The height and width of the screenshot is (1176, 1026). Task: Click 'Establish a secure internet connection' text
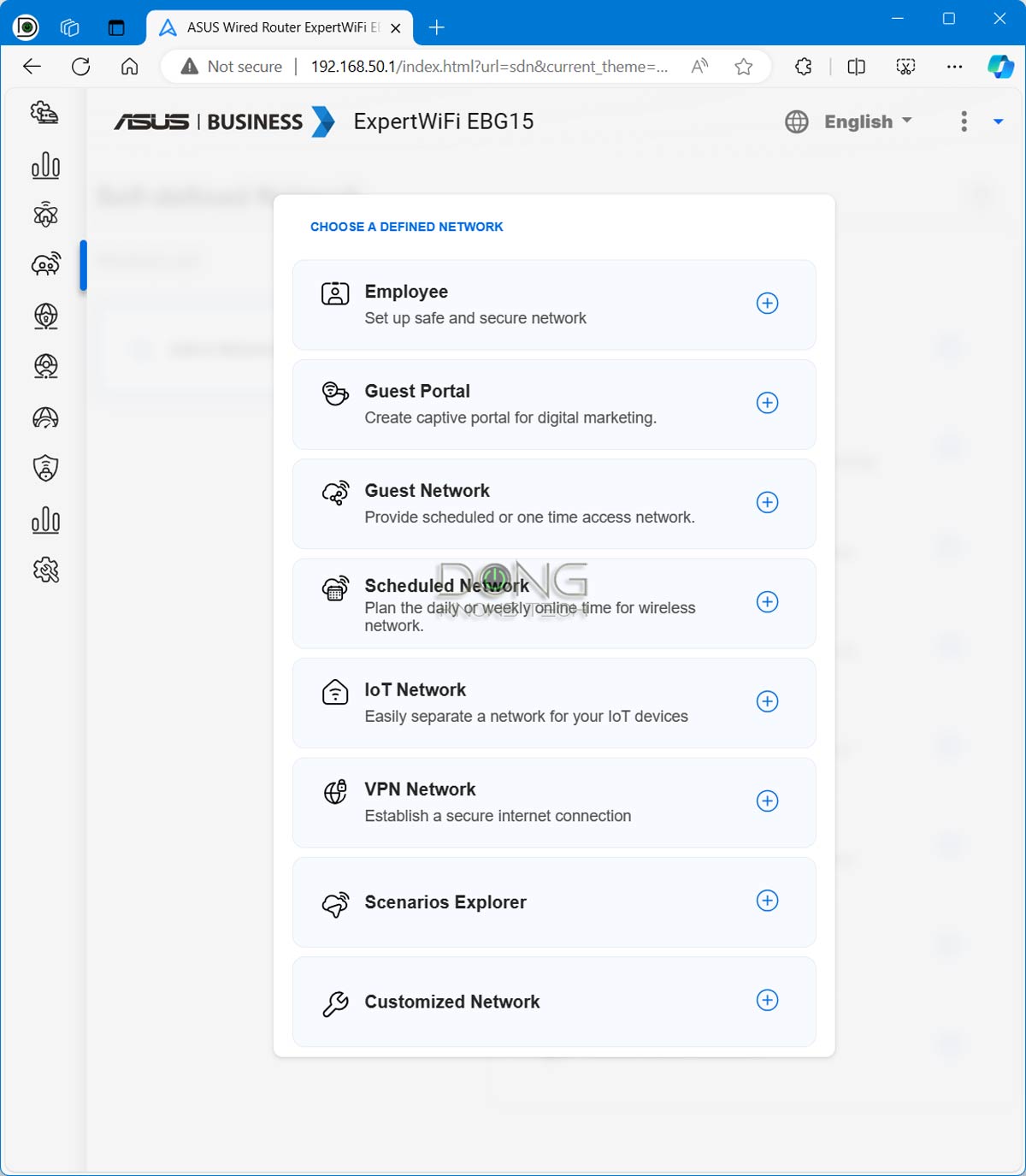tap(498, 816)
